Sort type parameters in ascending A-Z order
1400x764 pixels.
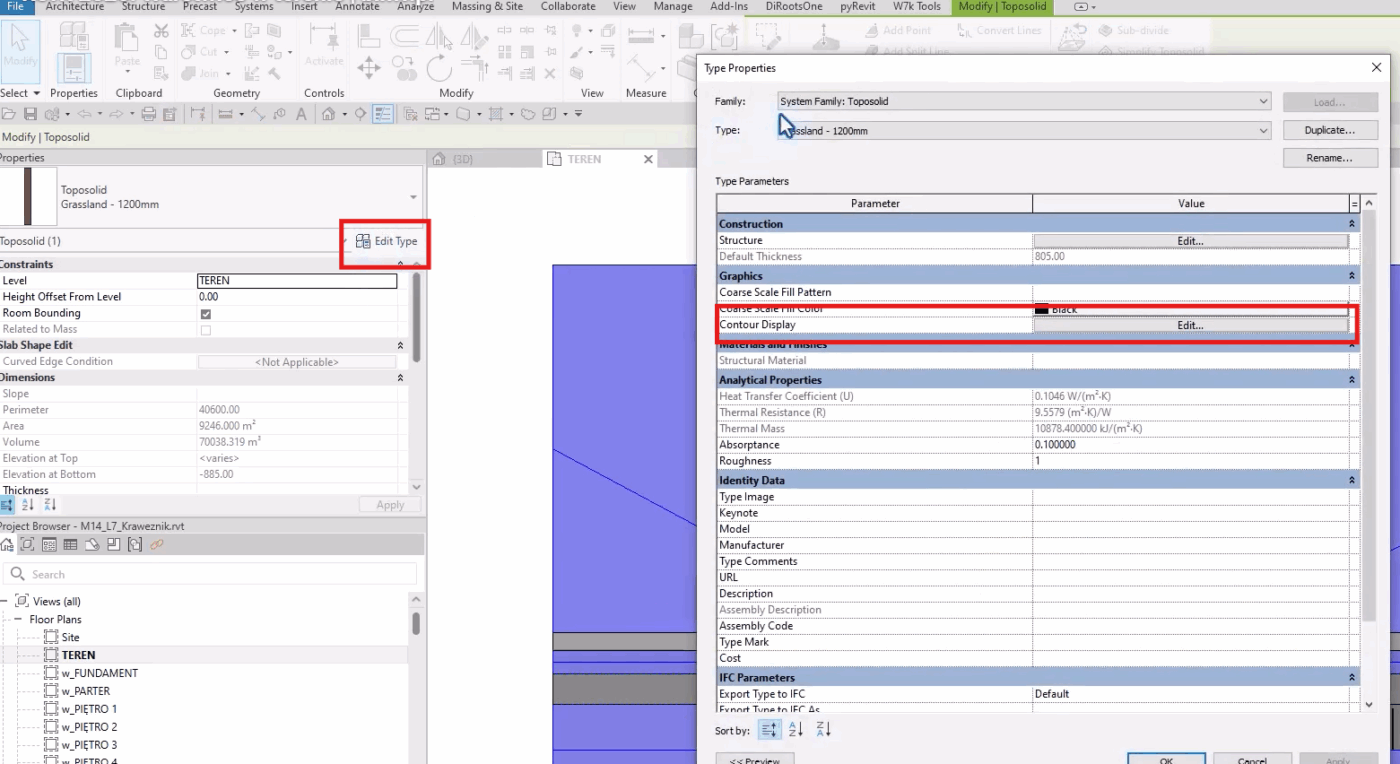tap(796, 730)
